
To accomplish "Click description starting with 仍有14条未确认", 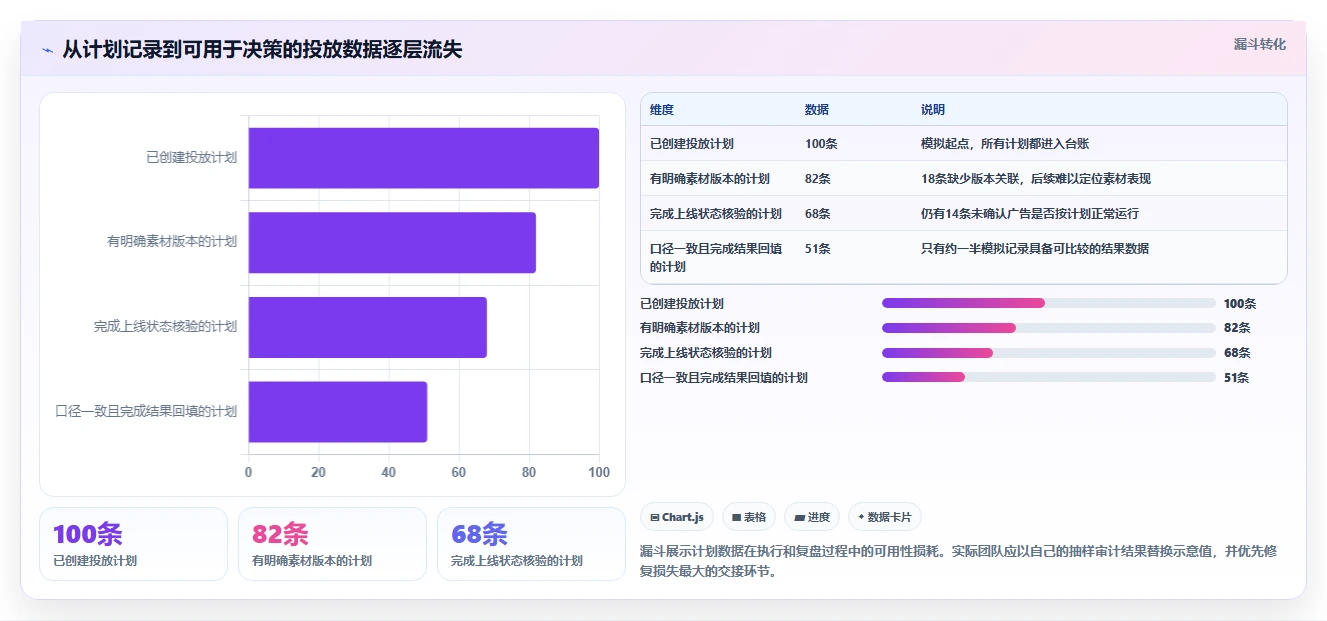I will (1030, 214).
